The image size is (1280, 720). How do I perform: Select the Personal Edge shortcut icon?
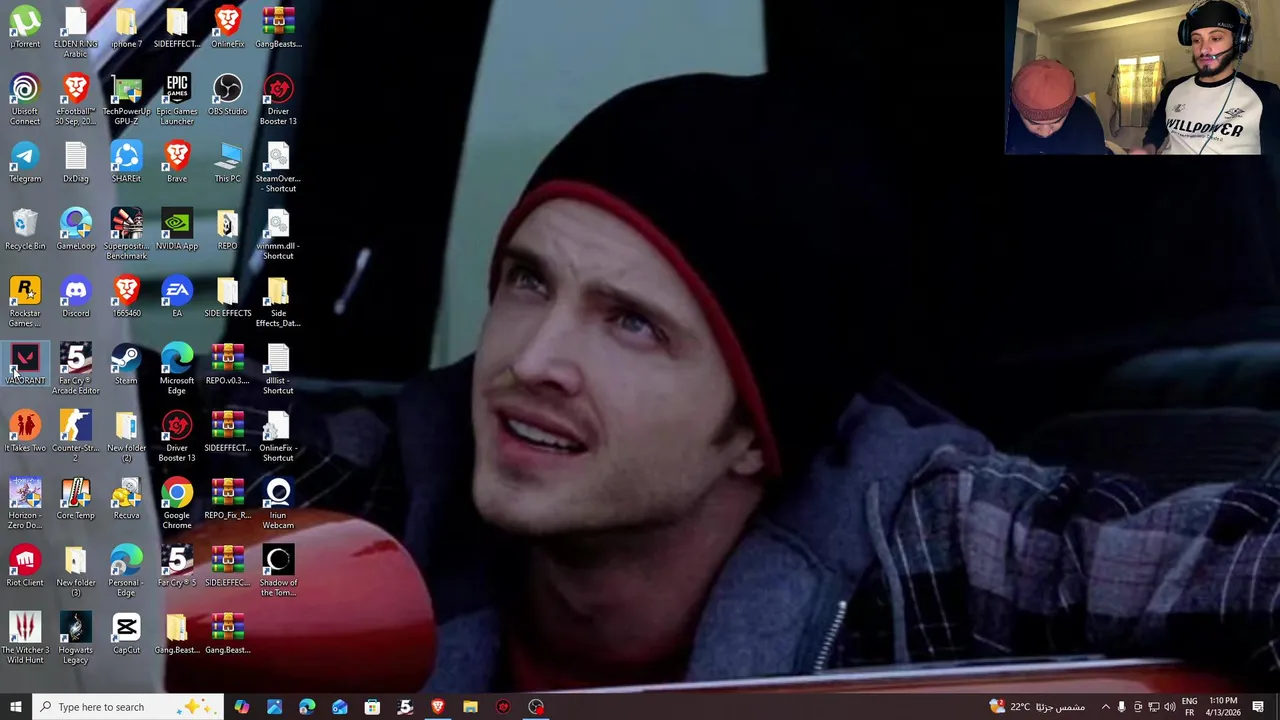tap(126, 570)
